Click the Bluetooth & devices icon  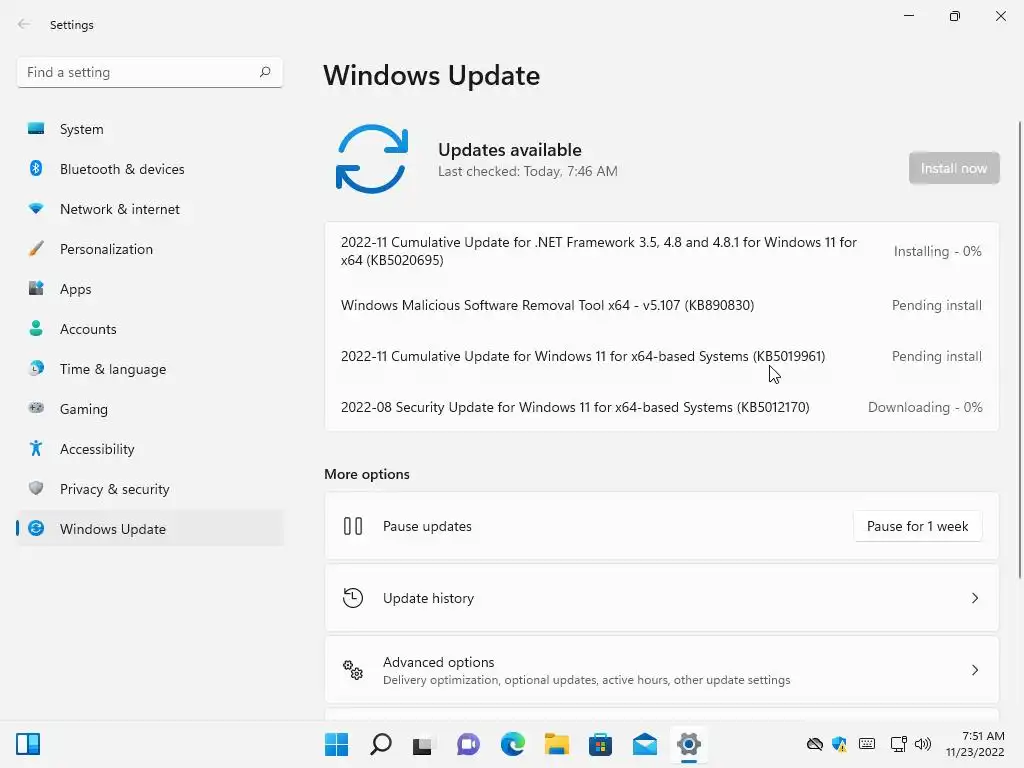[36, 168]
